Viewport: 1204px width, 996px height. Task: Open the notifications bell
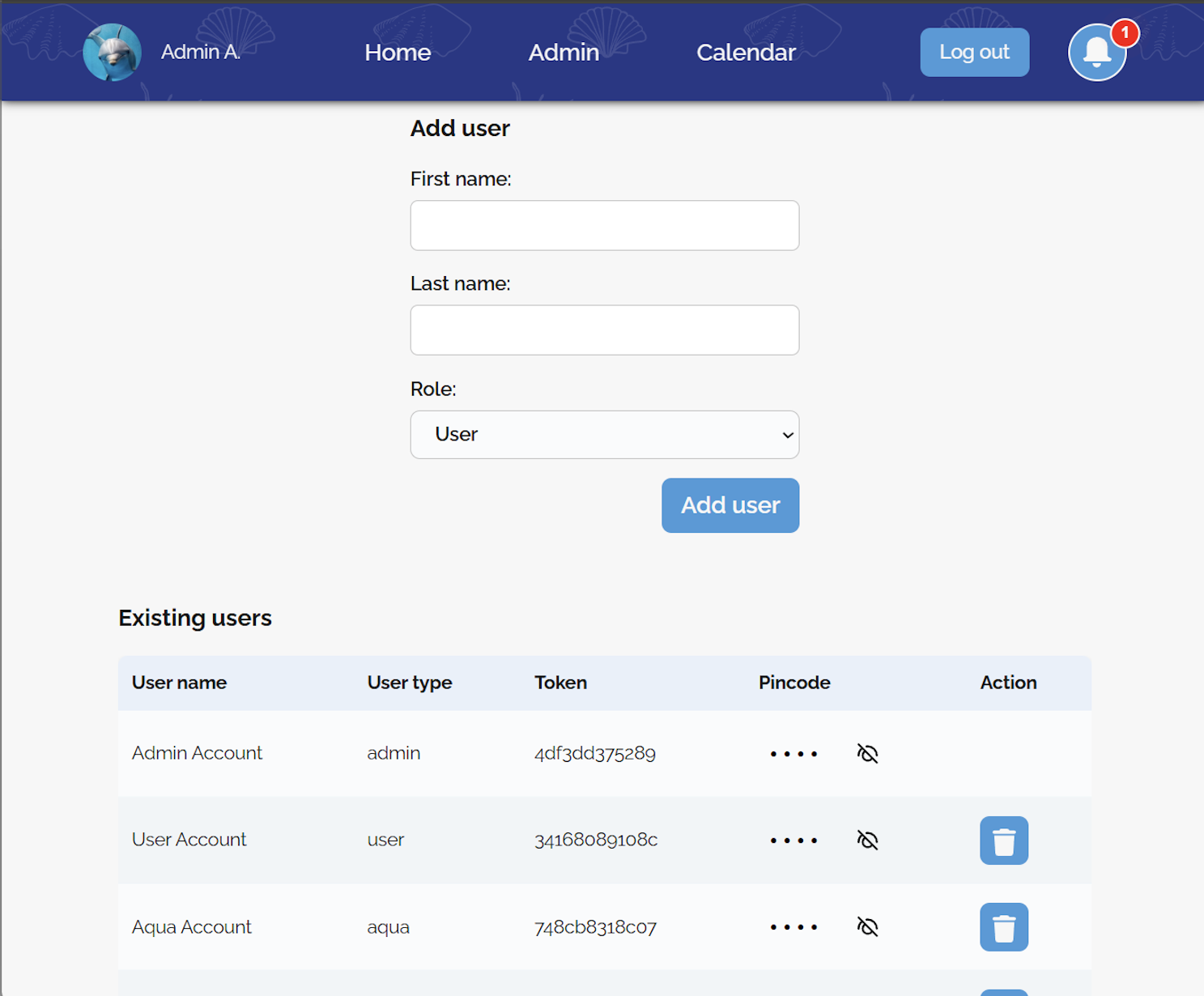pyautogui.click(x=1096, y=53)
